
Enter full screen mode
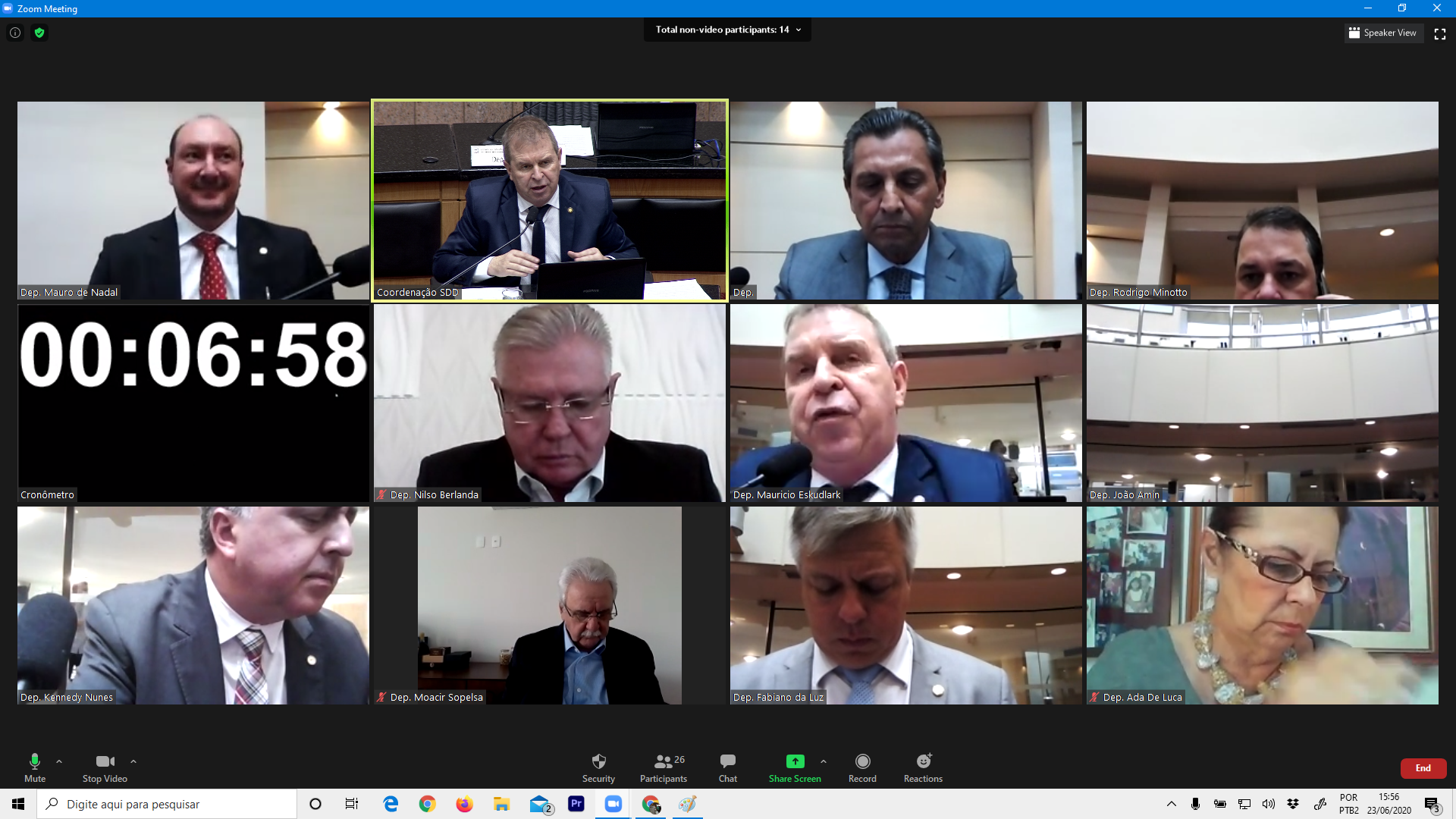[1440, 33]
